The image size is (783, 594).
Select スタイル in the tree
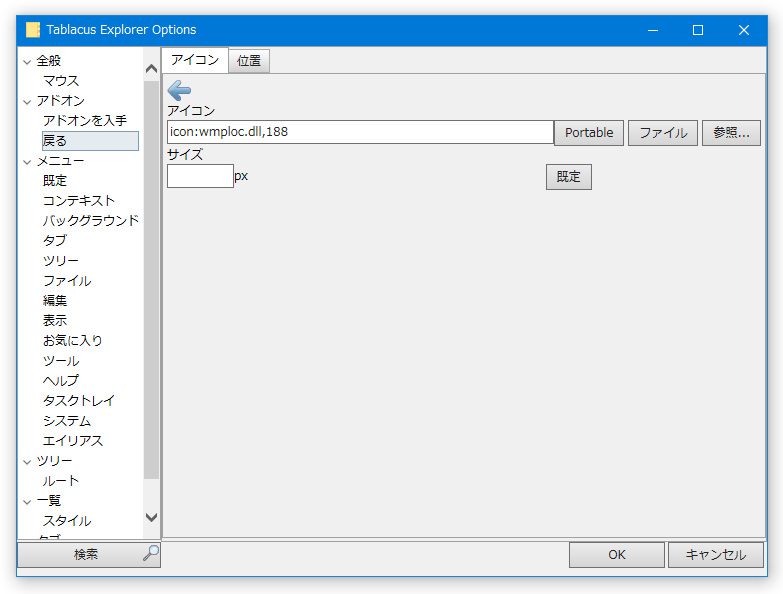tap(67, 521)
